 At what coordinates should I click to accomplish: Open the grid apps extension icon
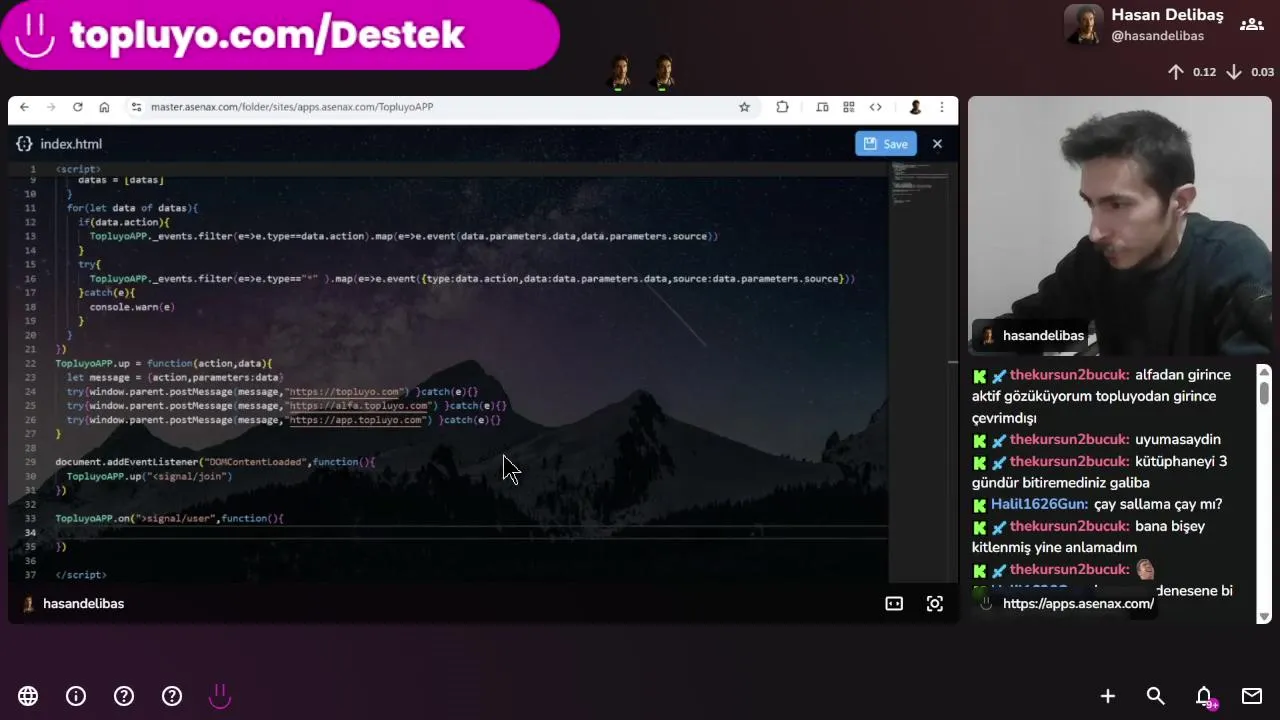(x=849, y=107)
